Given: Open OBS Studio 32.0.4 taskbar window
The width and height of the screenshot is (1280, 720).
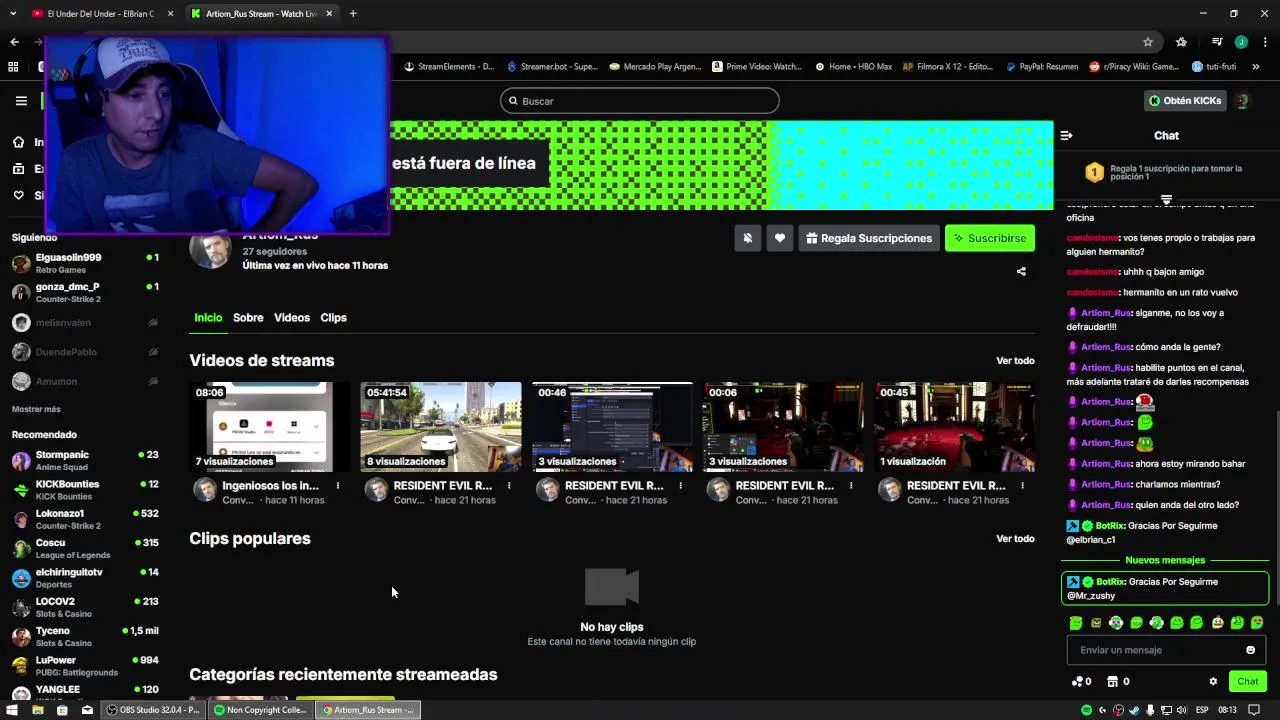Looking at the screenshot, I should (x=153, y=710).
